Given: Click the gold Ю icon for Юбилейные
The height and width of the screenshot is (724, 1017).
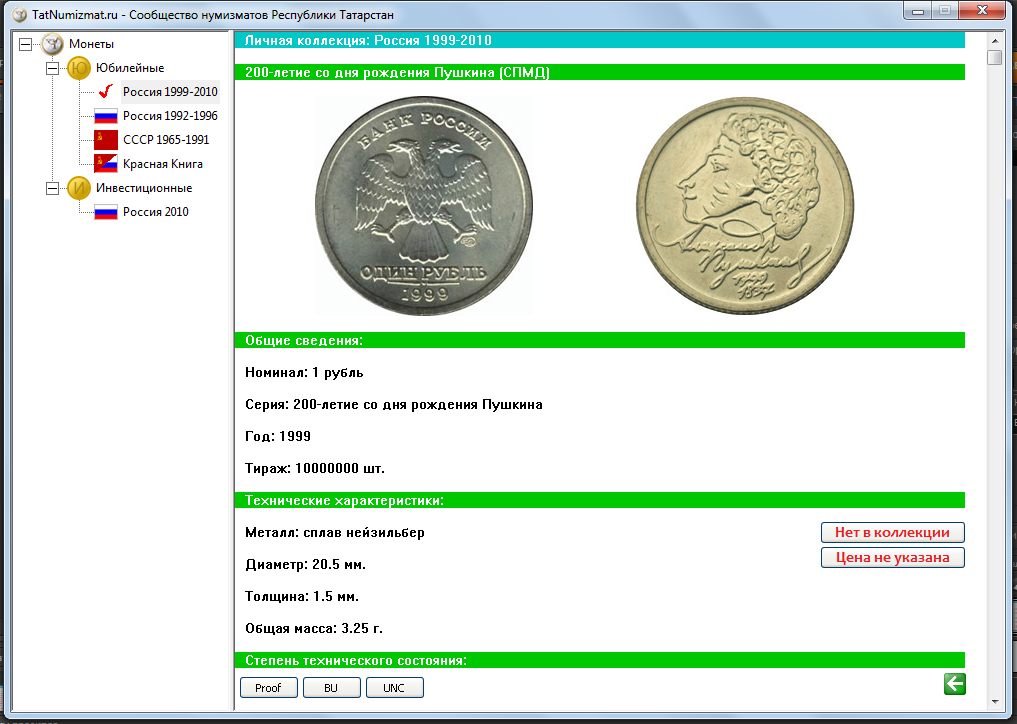Looking at the screenshot, I should point(78,67).
